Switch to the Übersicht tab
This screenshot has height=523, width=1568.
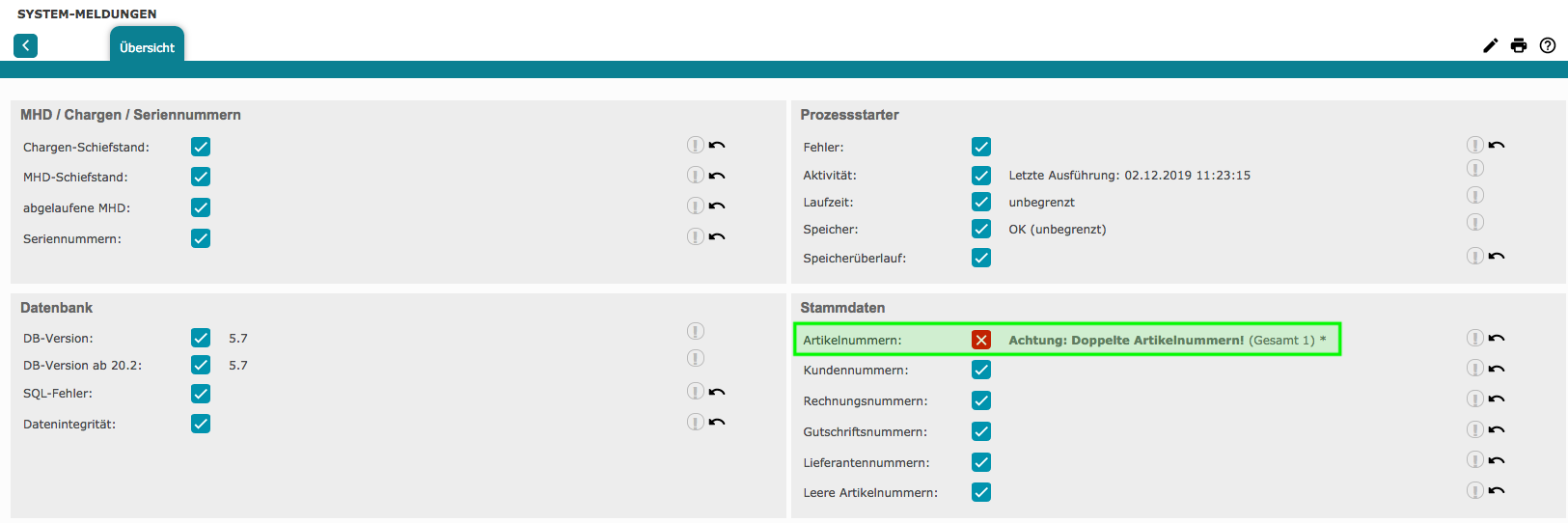(147, 47)
